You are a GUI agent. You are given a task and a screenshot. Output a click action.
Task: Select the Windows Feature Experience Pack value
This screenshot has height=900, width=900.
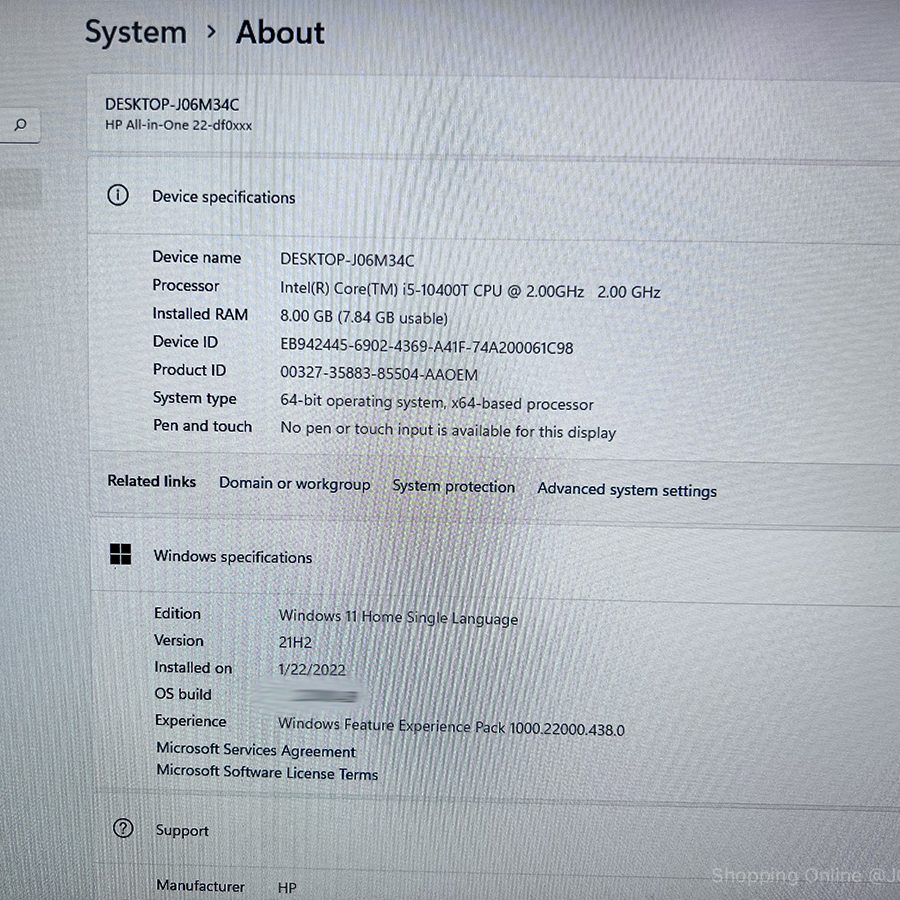452,727
